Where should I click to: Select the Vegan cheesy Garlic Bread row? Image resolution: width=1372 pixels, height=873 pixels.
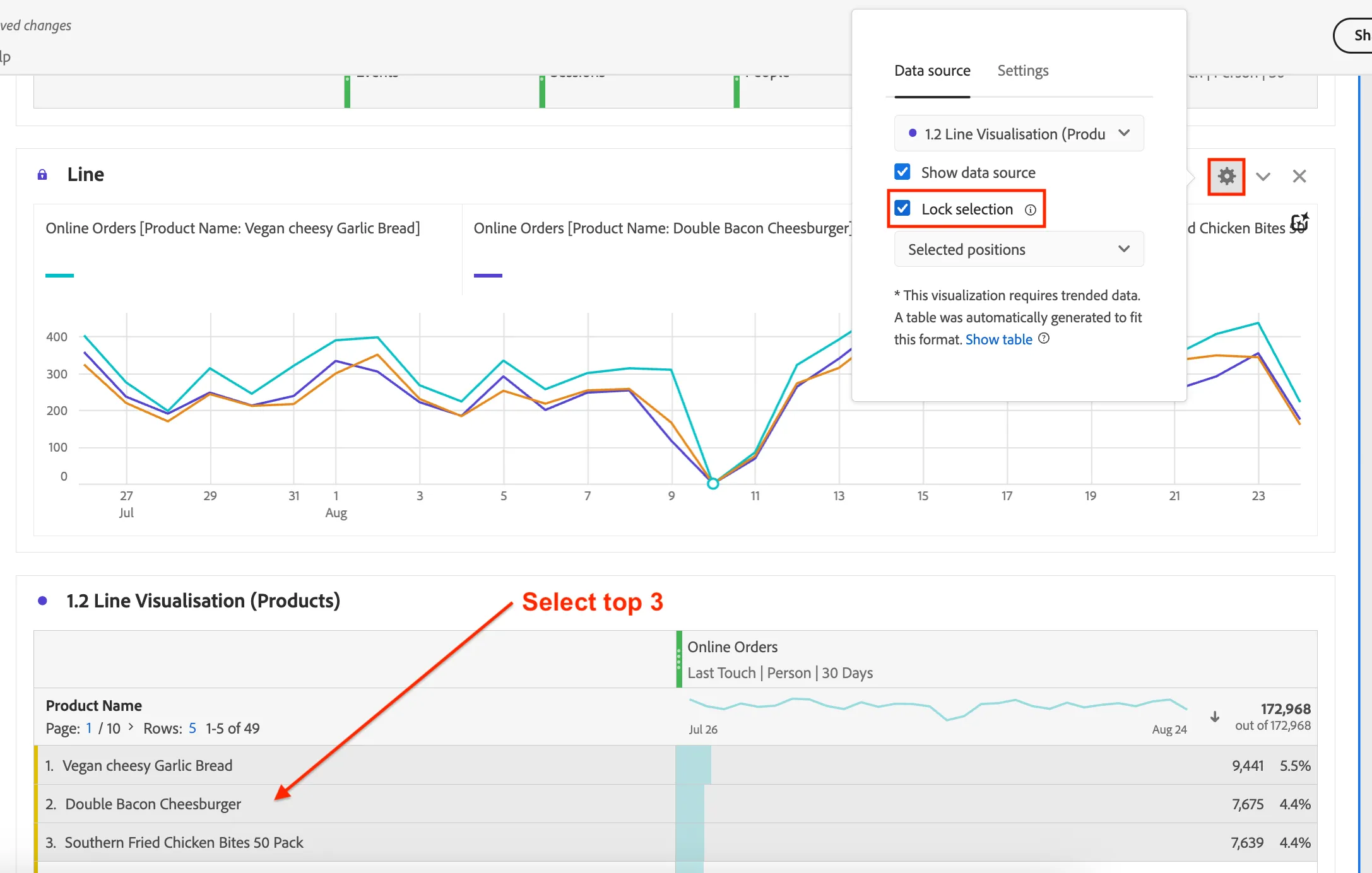coord(675,765)
